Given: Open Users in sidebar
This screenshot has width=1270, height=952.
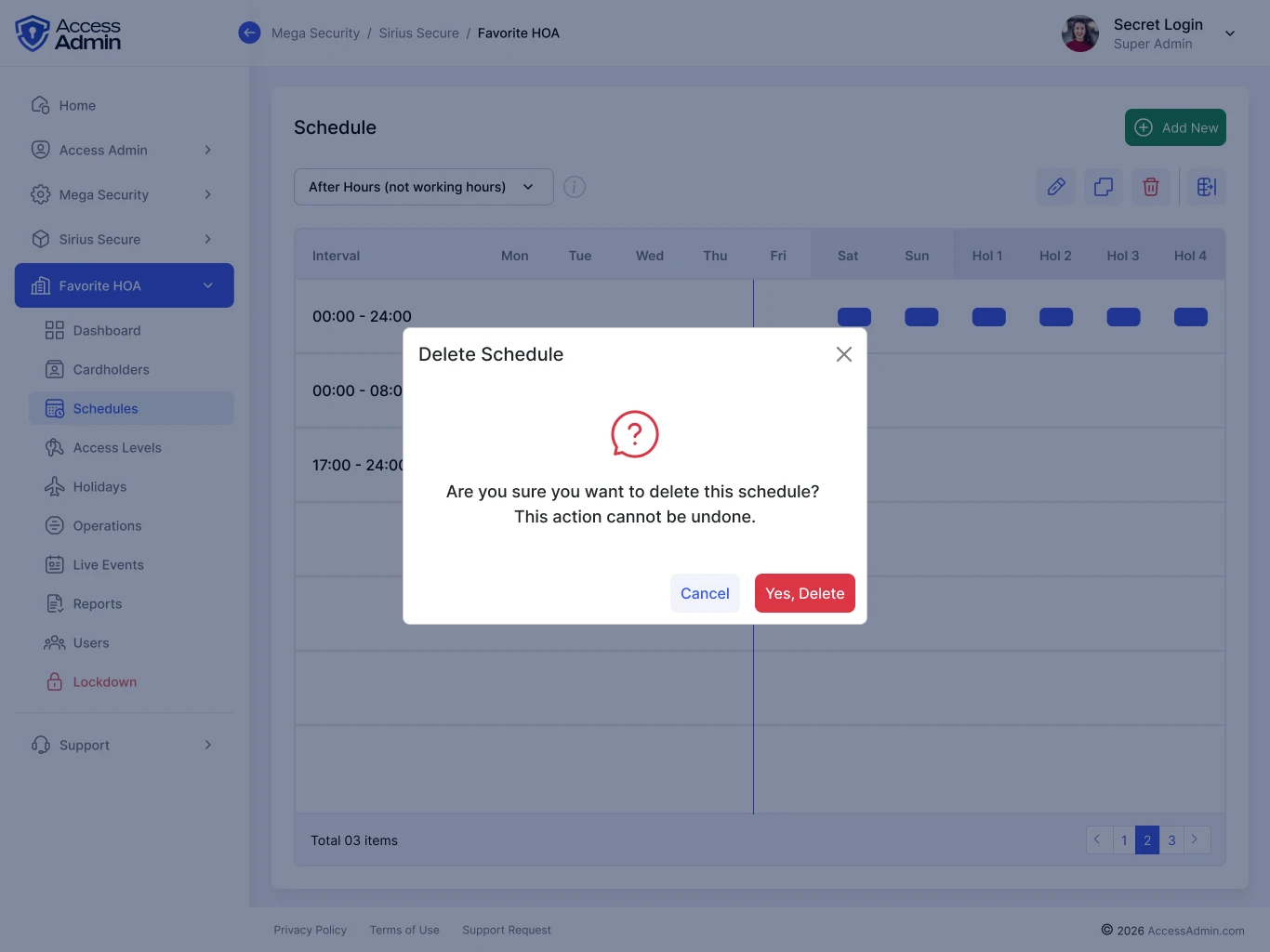Looking at the screenshot, I should [131, 642].
